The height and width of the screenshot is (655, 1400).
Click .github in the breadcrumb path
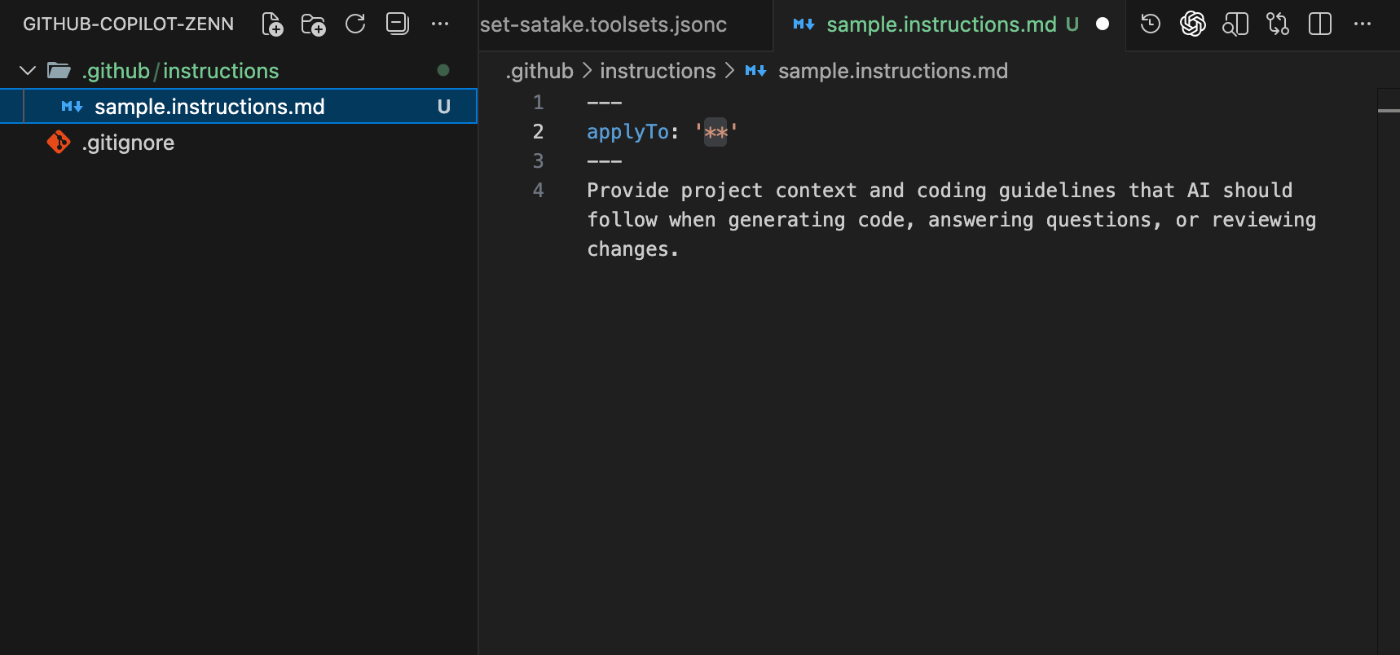coord(539,71)
